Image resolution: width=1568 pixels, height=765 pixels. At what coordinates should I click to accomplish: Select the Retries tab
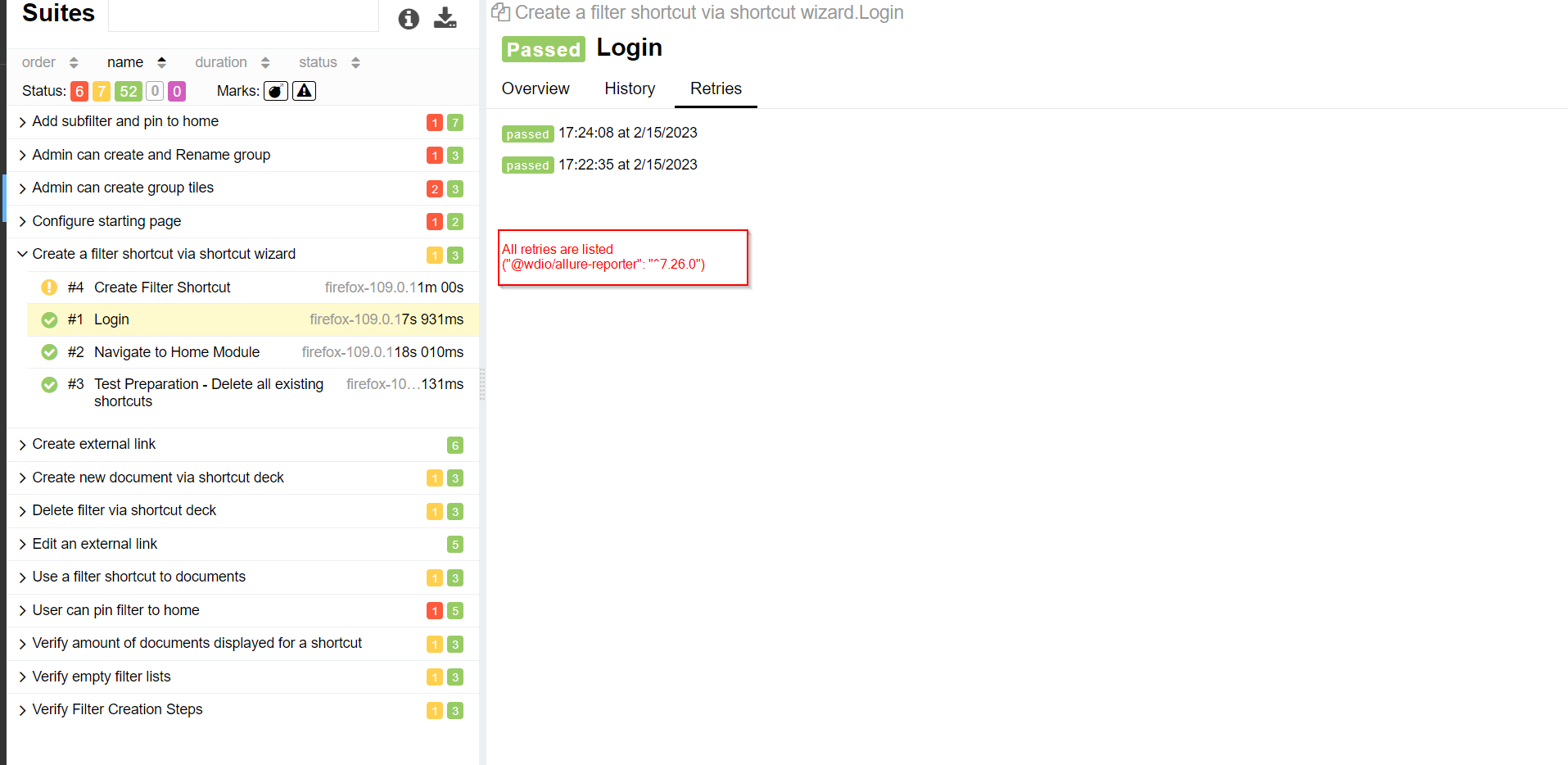[716, 88]
